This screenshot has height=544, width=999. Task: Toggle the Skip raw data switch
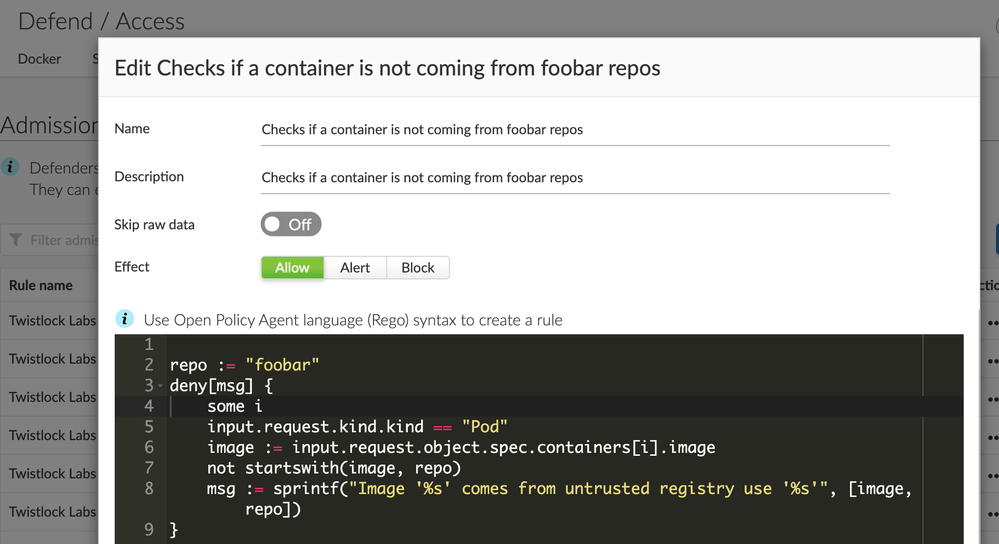tap(291, 225)
